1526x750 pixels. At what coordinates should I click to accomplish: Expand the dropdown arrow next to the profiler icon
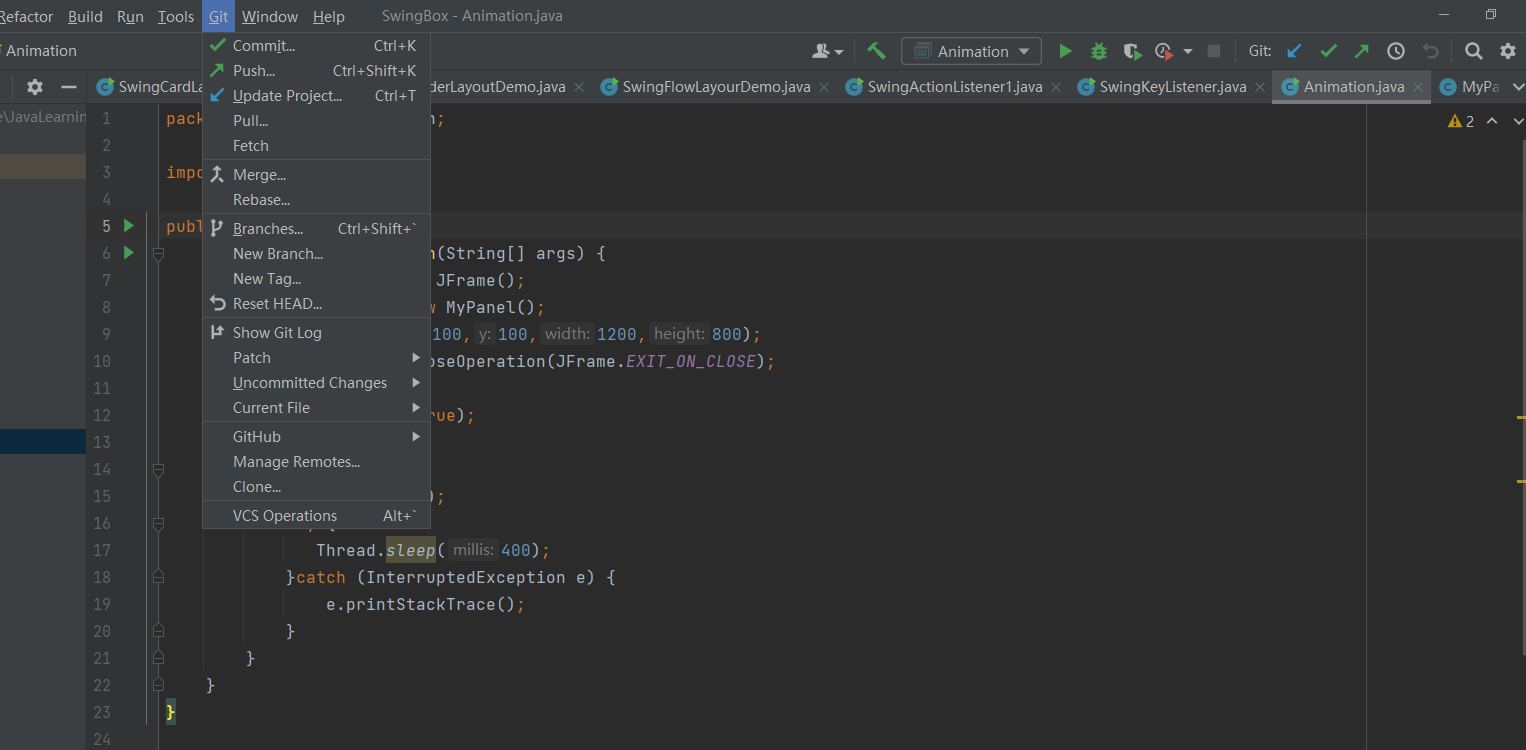[1188, 51]
